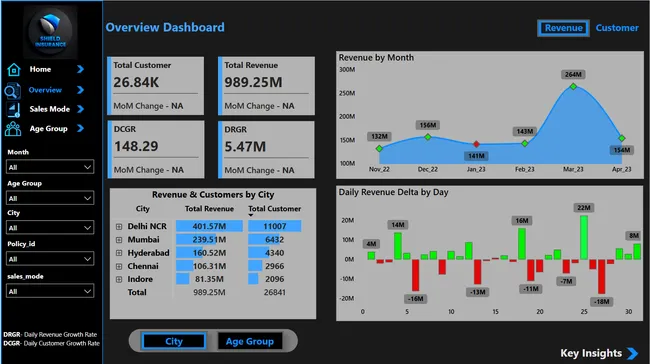Click the red -18M daily delta bar
The width and height of the screenshot is (650, 364).
[601, 277]
